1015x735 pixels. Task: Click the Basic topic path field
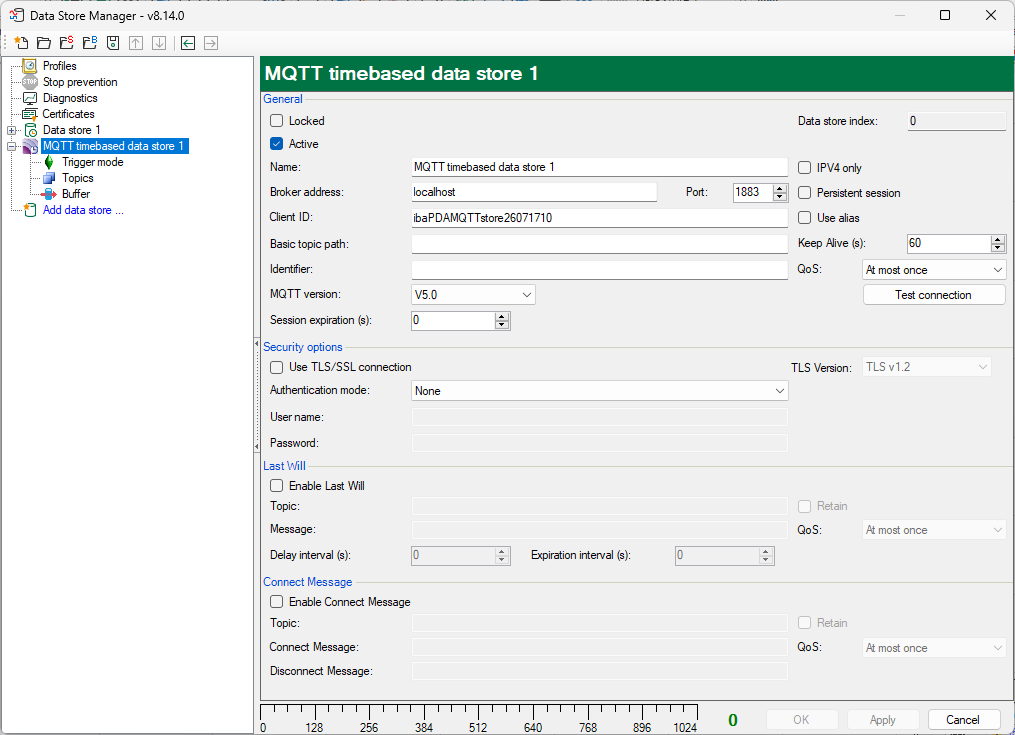[599, 244]
